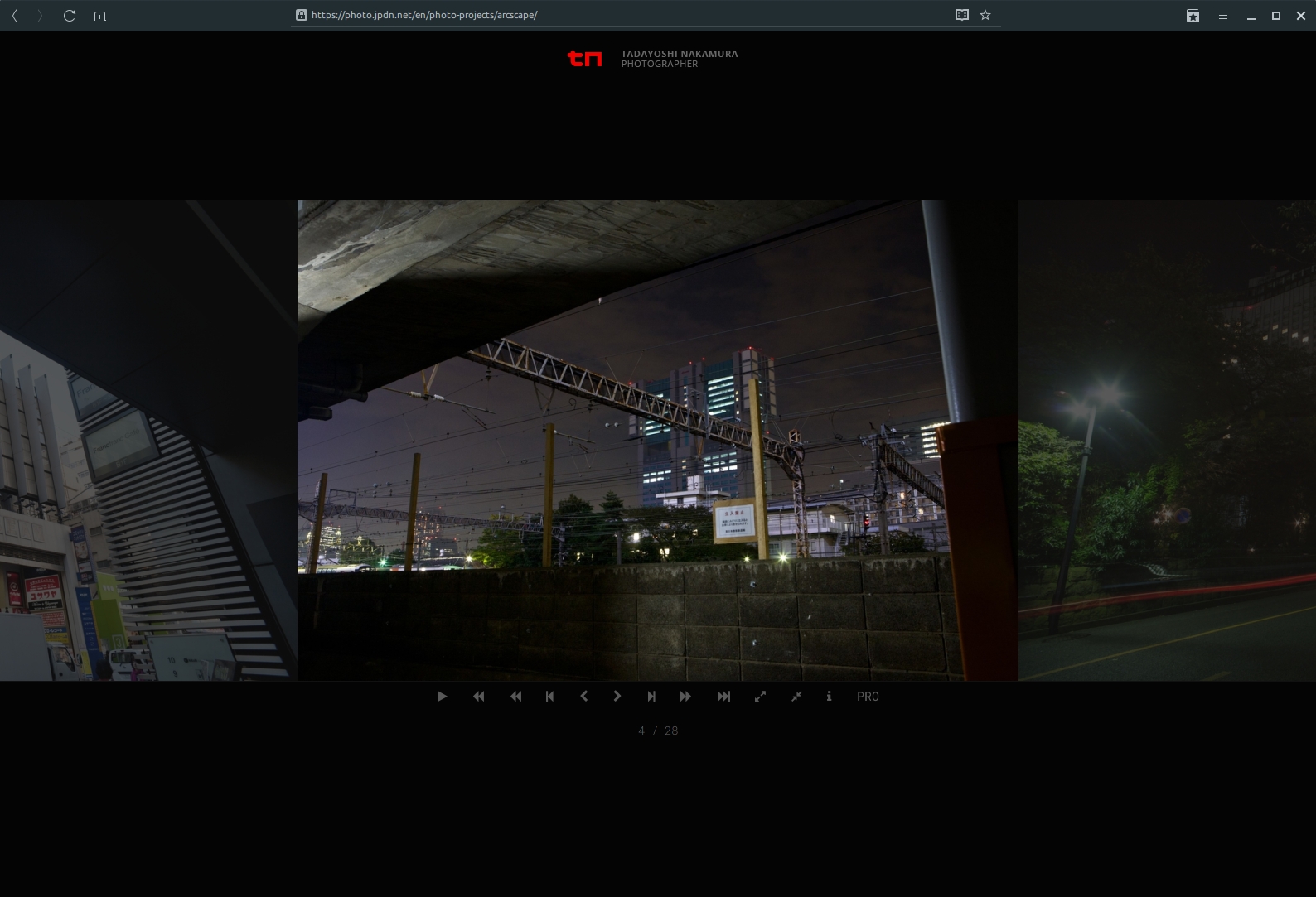
Task: Bookmark this page with the star icon
Action: click(x=985, y=15)
